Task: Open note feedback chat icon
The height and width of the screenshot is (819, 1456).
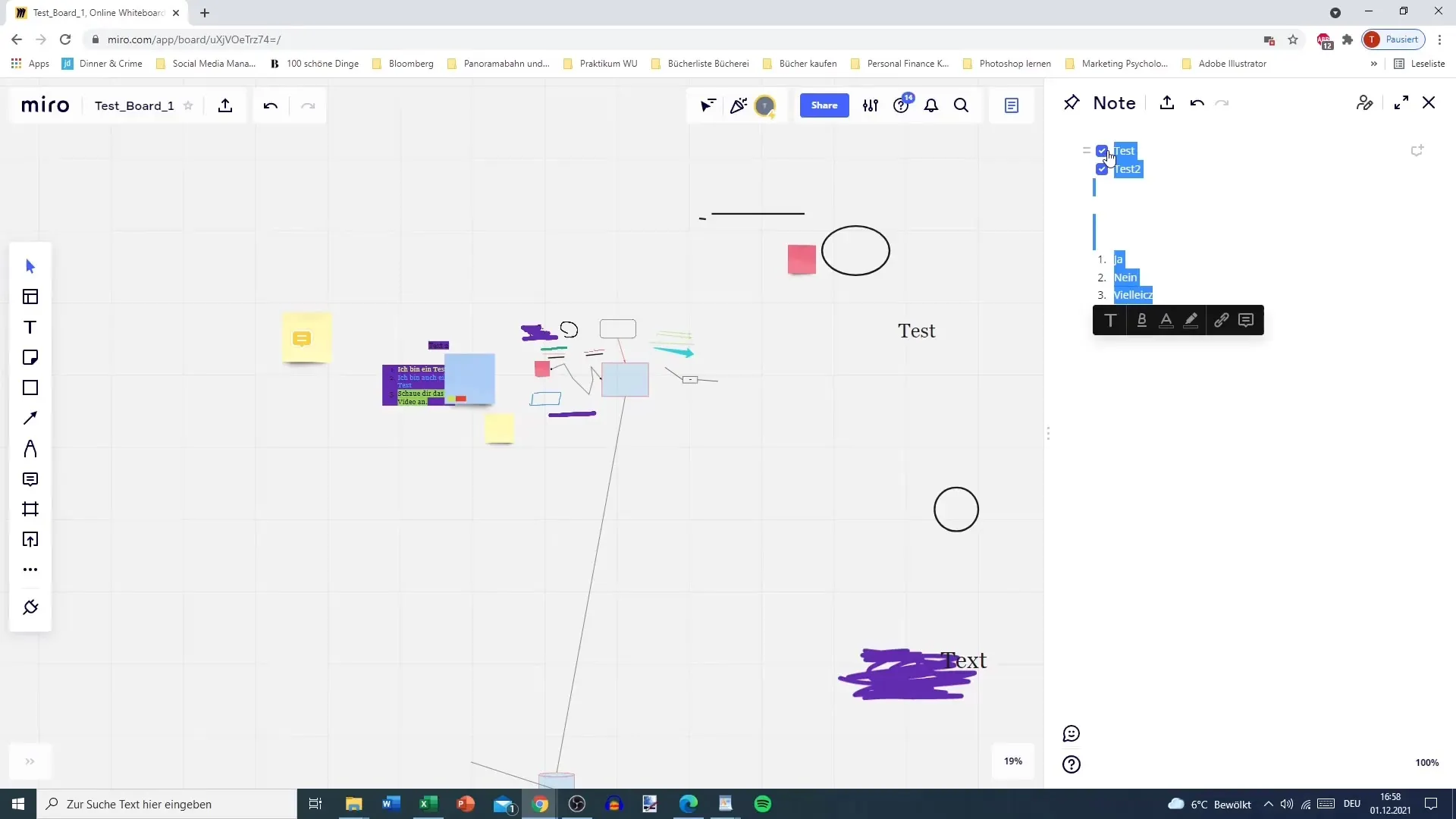Action: tap(1072, 733)
